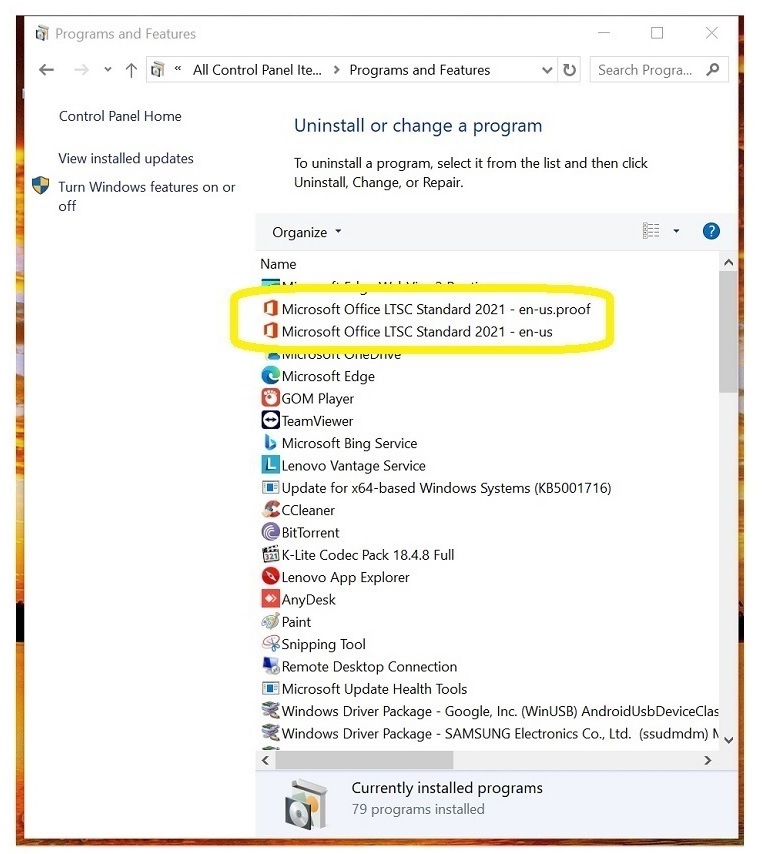Click the Back navigation arrow
Image resolution: width=763 pixels, height=854 pixels.
[x=47, y=70]
